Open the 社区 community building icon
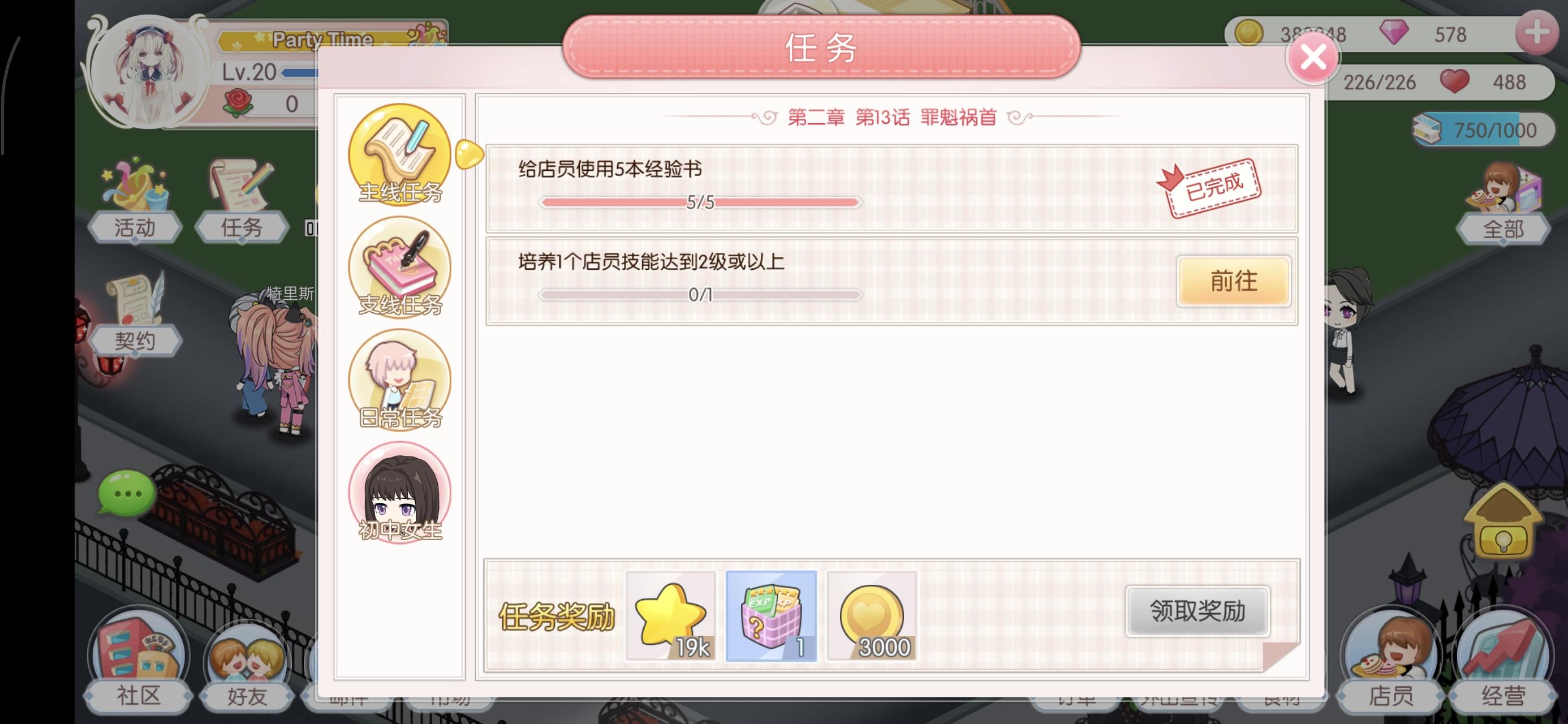This screenshot has height=724, width=1568. [x=138, y=662]
